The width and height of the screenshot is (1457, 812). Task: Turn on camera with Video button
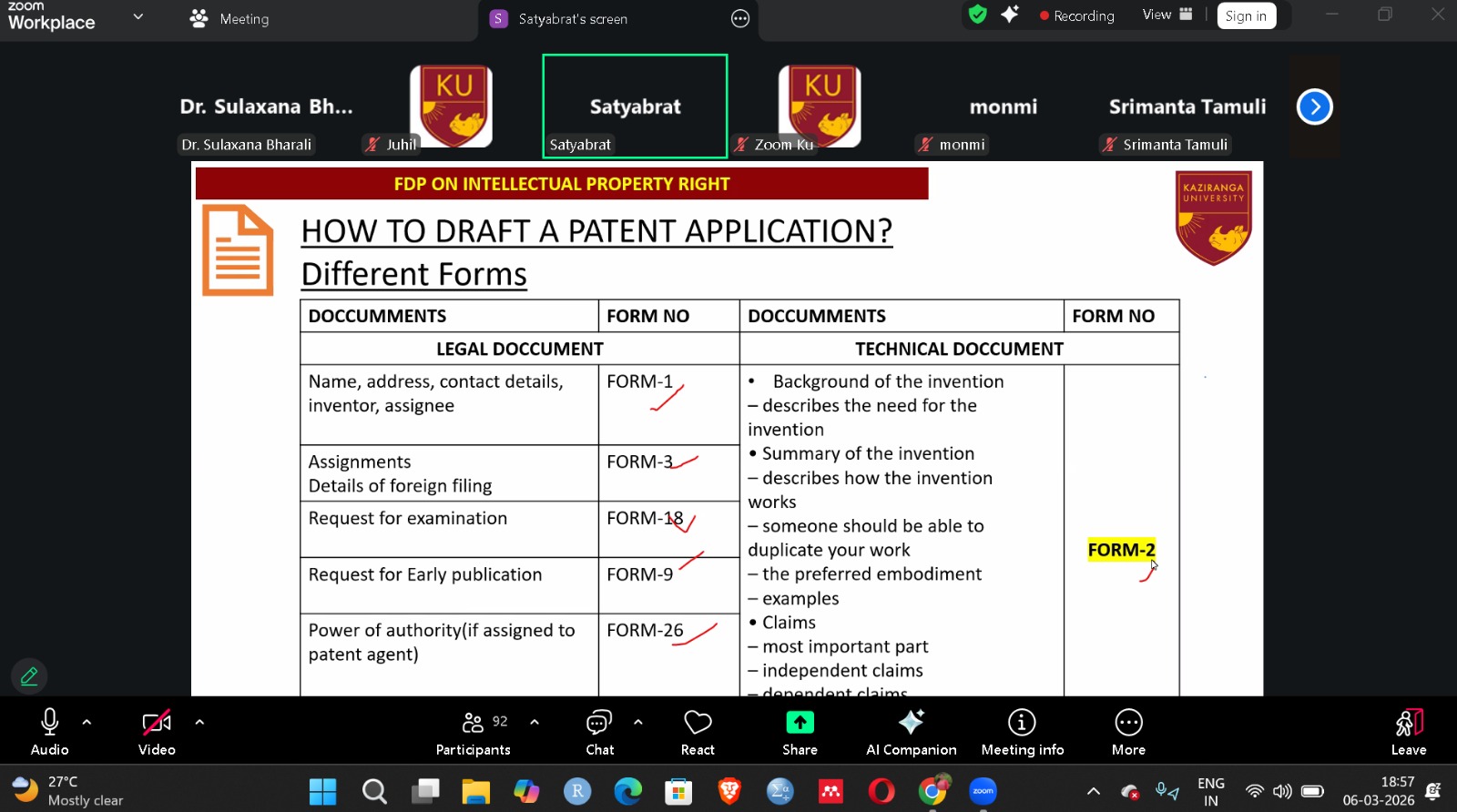pyautogui.click(x=157, y=733)
